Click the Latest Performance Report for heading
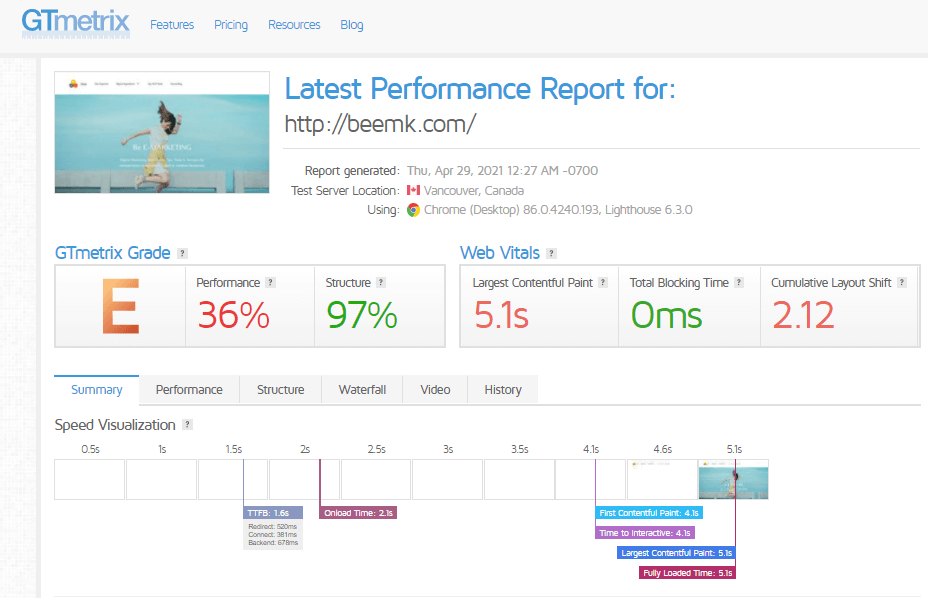The image size is (928, 598). [x=480, y=89]
